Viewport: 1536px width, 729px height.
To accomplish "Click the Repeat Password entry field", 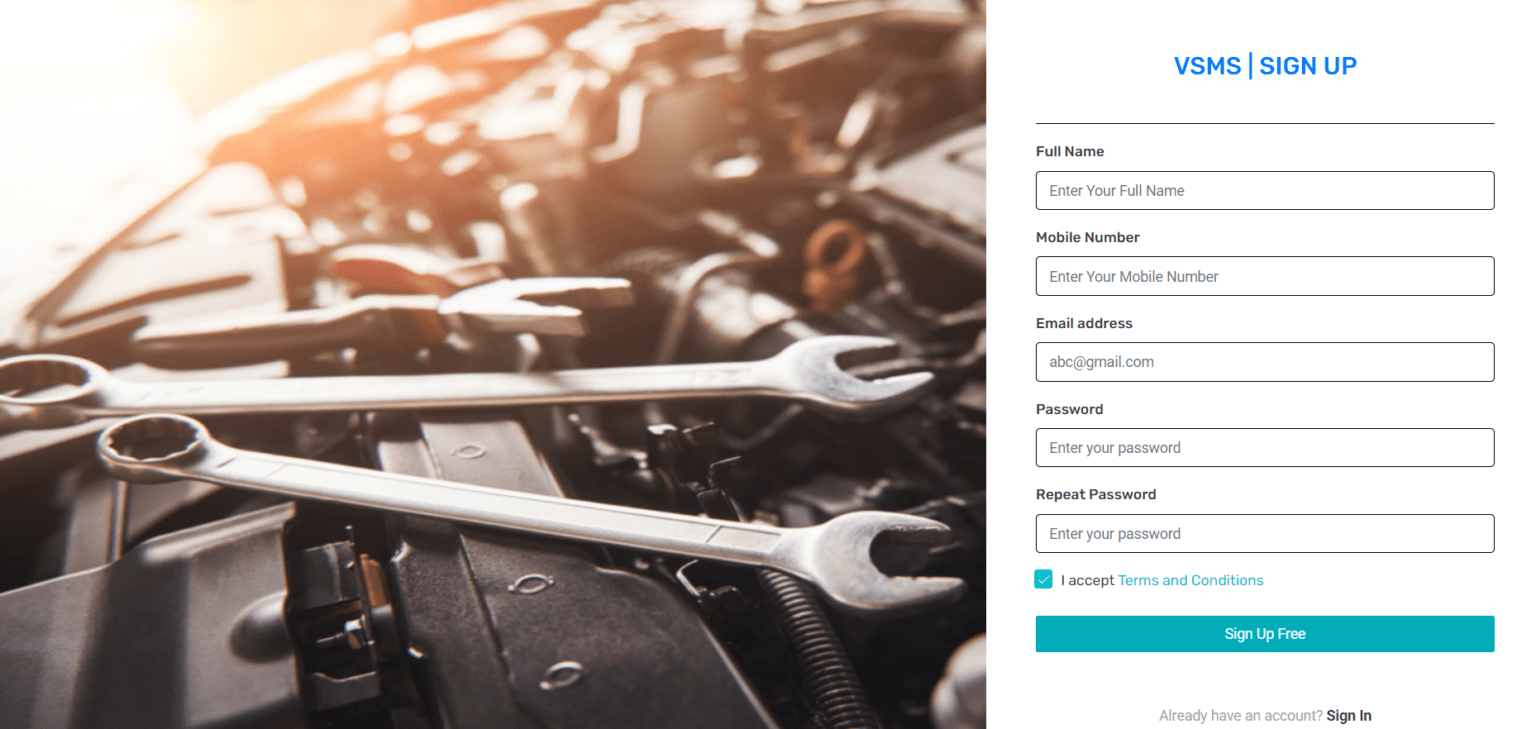I will tap(1264, 533).
